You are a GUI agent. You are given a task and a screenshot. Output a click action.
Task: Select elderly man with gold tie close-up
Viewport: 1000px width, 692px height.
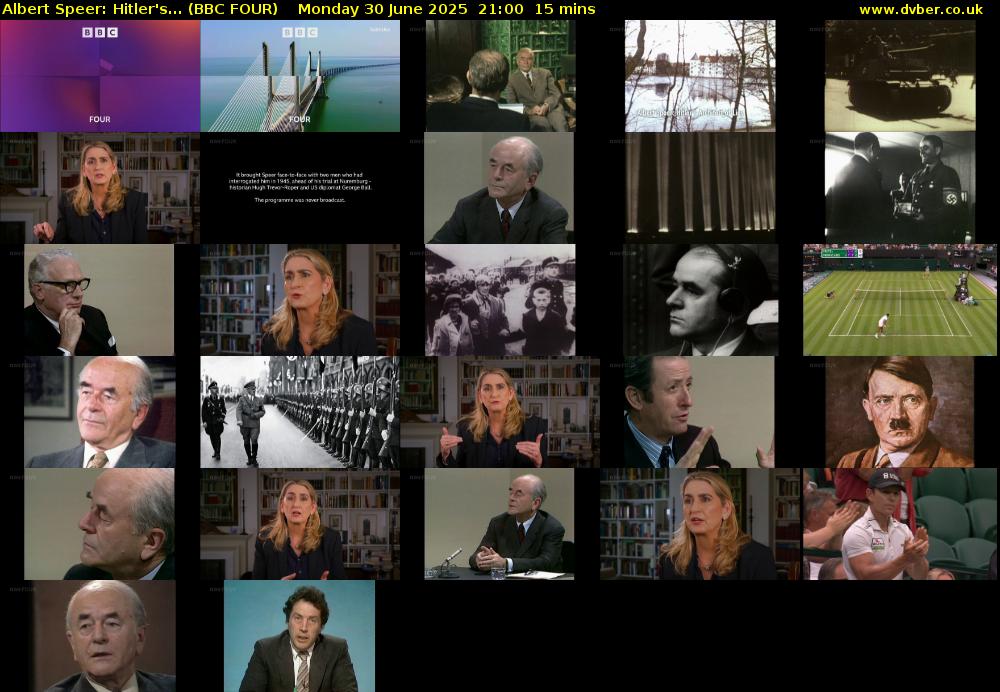tap(99, 412)
